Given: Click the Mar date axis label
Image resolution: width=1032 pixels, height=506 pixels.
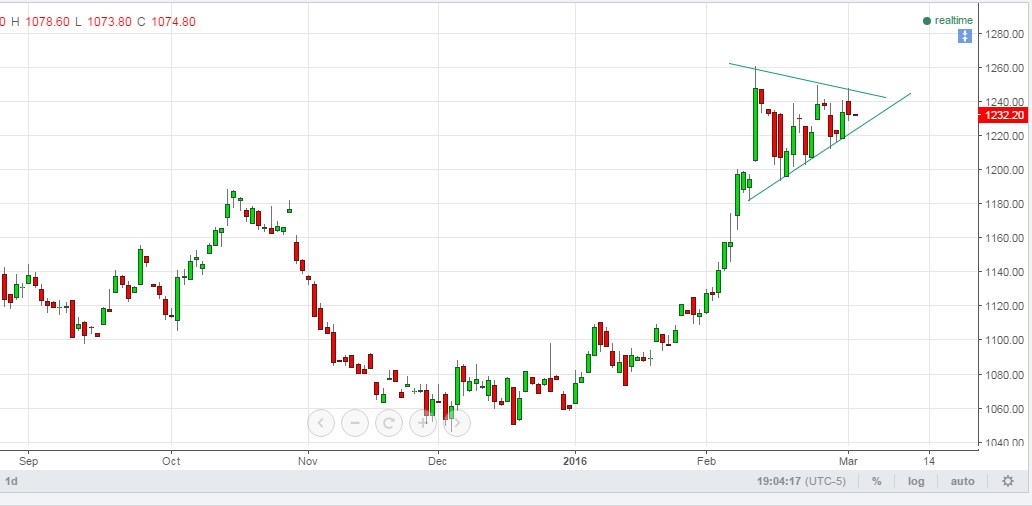Looking at the screenshot, I should pos(848,461).
